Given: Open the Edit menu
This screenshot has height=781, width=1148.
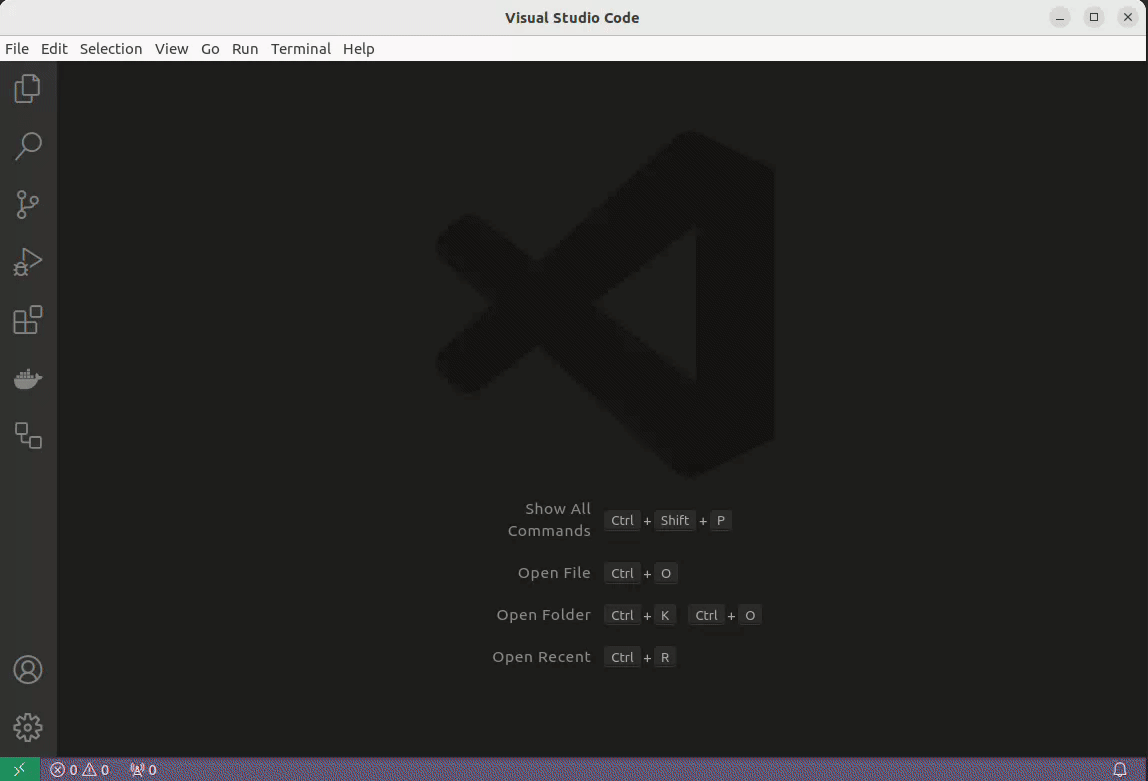Looking at the screenshot, I should 54,48.
